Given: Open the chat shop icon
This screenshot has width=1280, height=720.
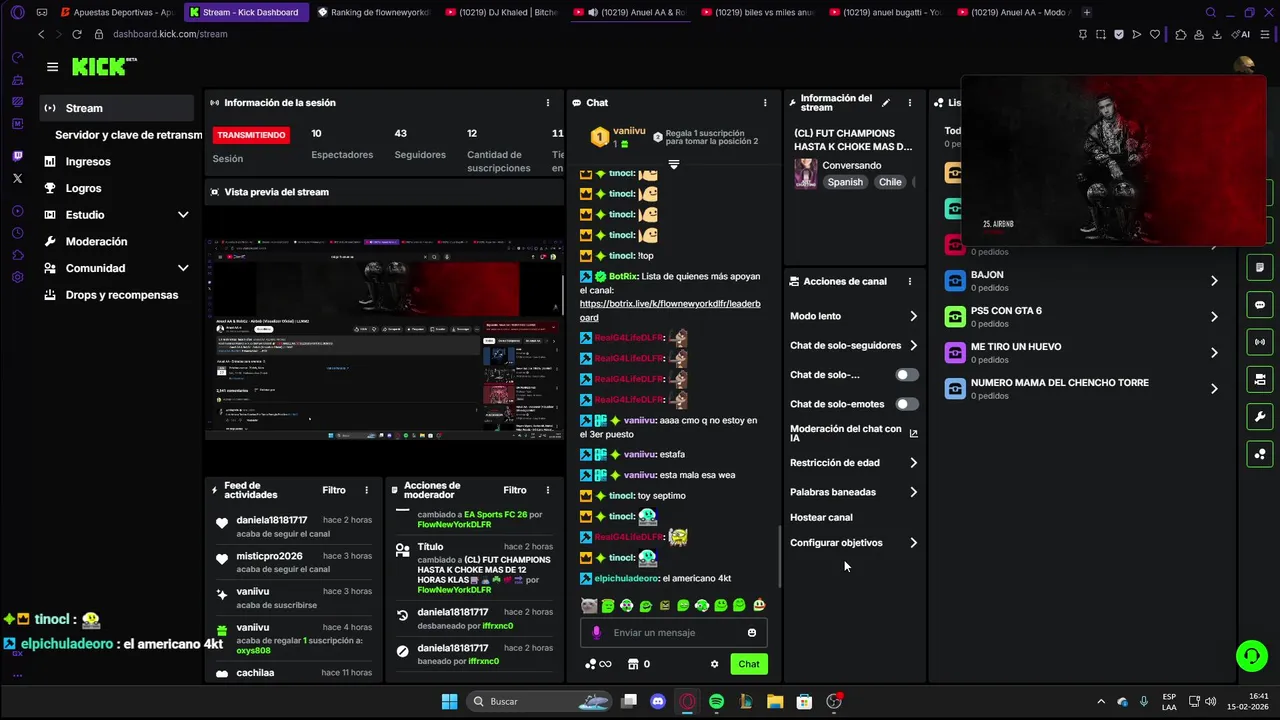Looking at the screenshot, I should coord(633,664).
